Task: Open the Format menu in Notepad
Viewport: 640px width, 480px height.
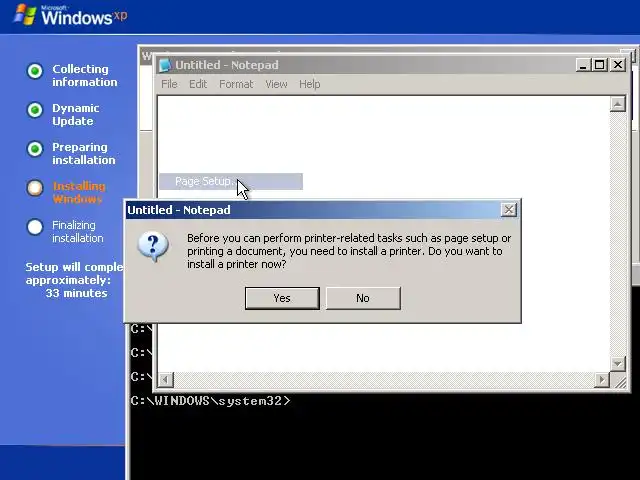Action: click(236, 84)
